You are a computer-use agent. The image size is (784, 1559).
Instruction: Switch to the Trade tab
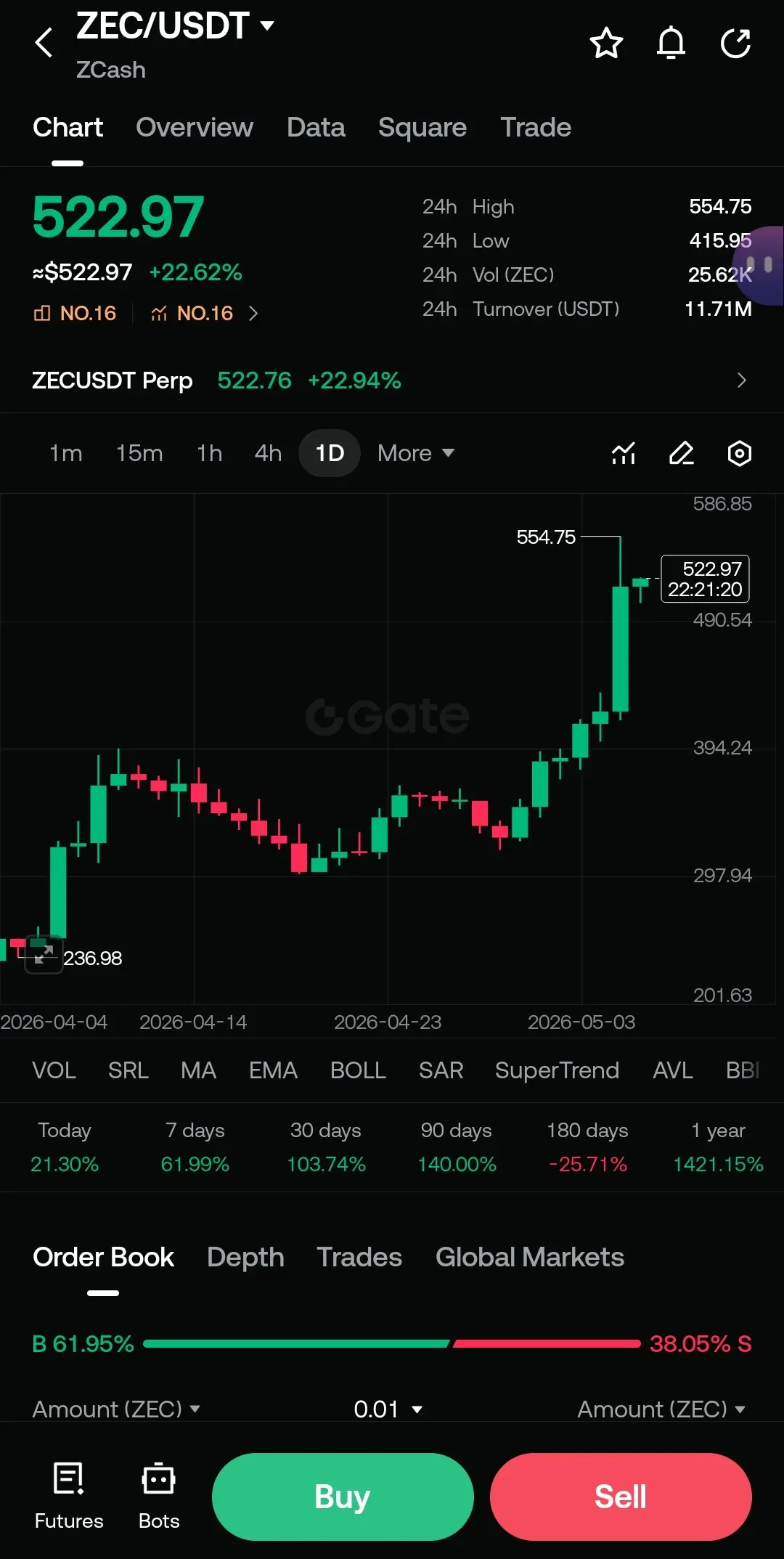pyautogui.click(x=536, y=127)
